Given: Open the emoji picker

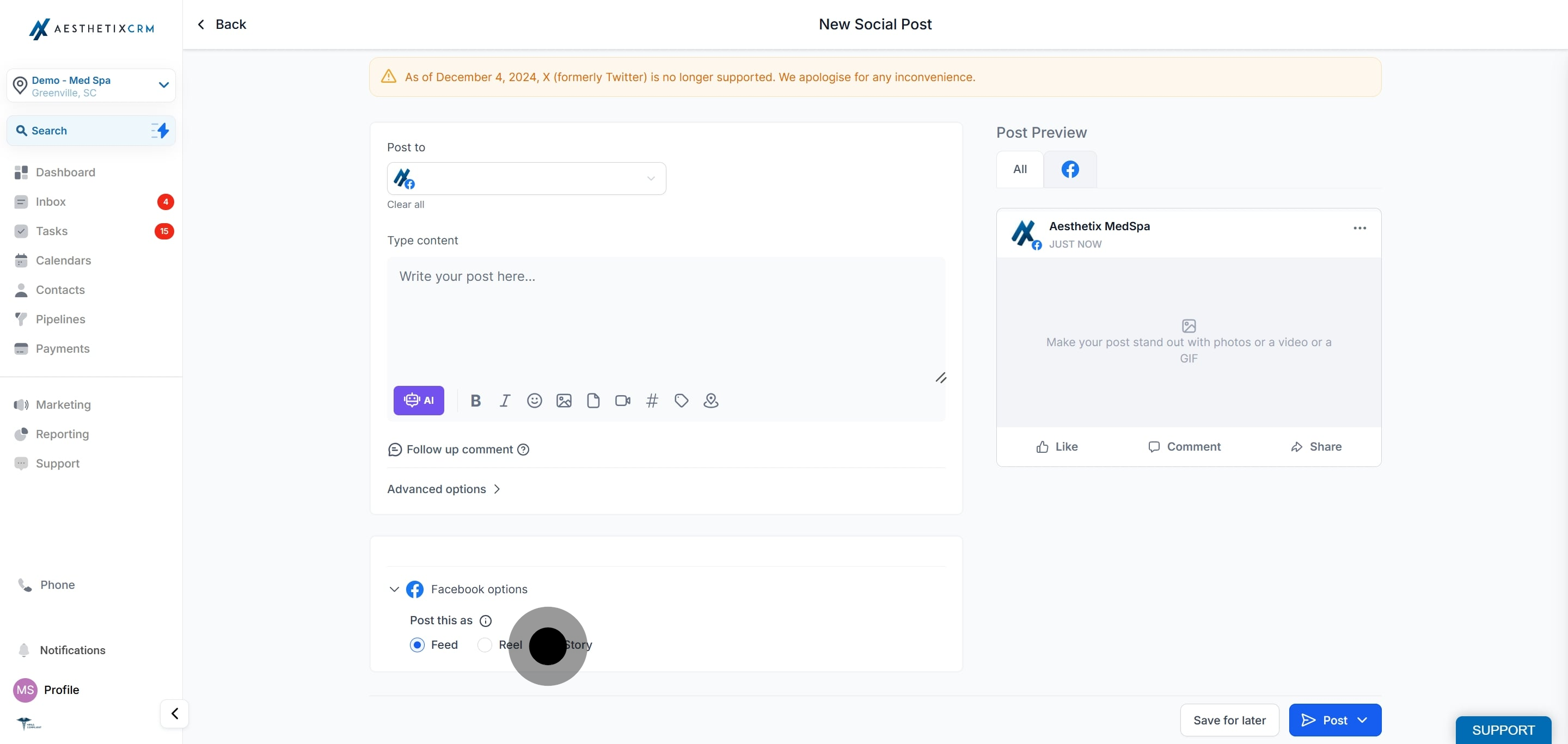Looking at the screenshot, I should pyautogui.click(x=534, y=400).
